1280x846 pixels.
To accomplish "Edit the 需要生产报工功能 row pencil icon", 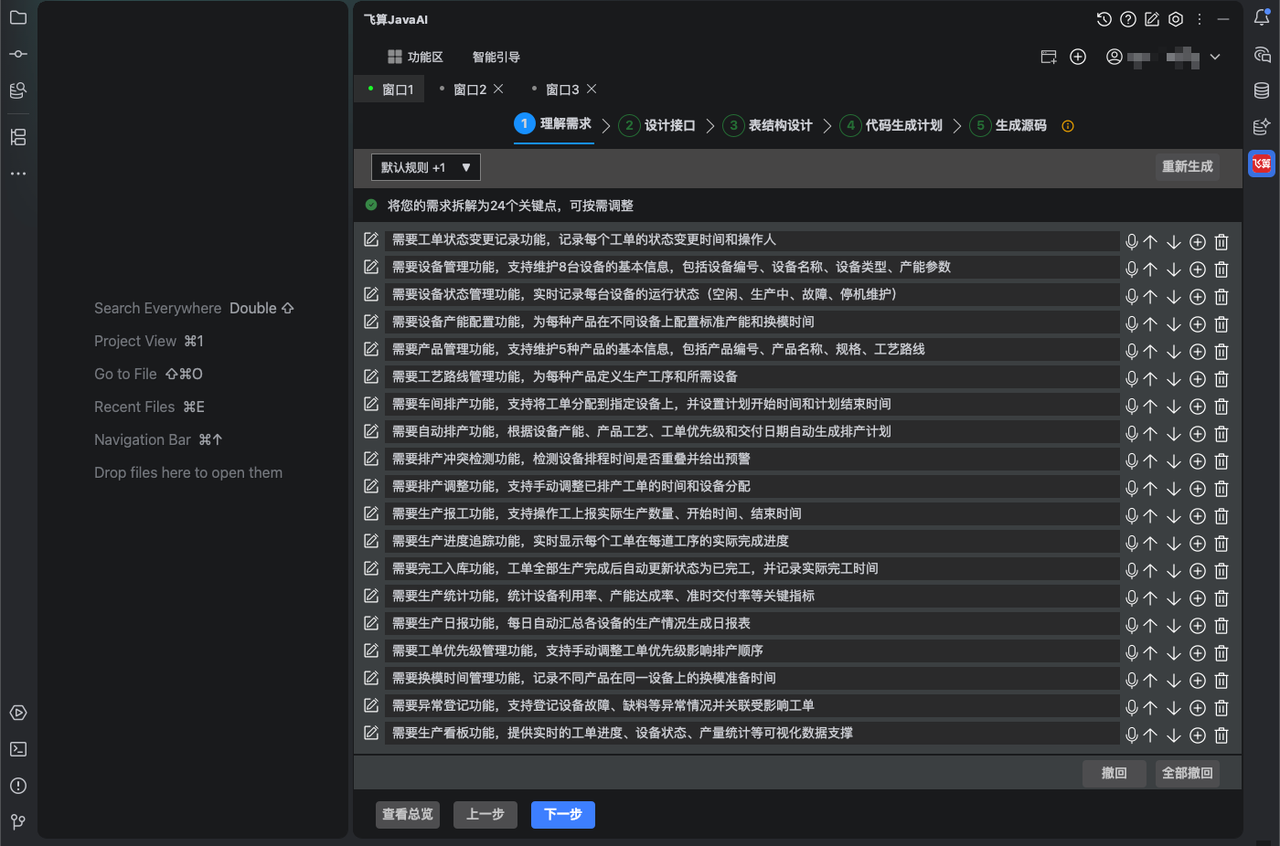I will click(371, 514).
